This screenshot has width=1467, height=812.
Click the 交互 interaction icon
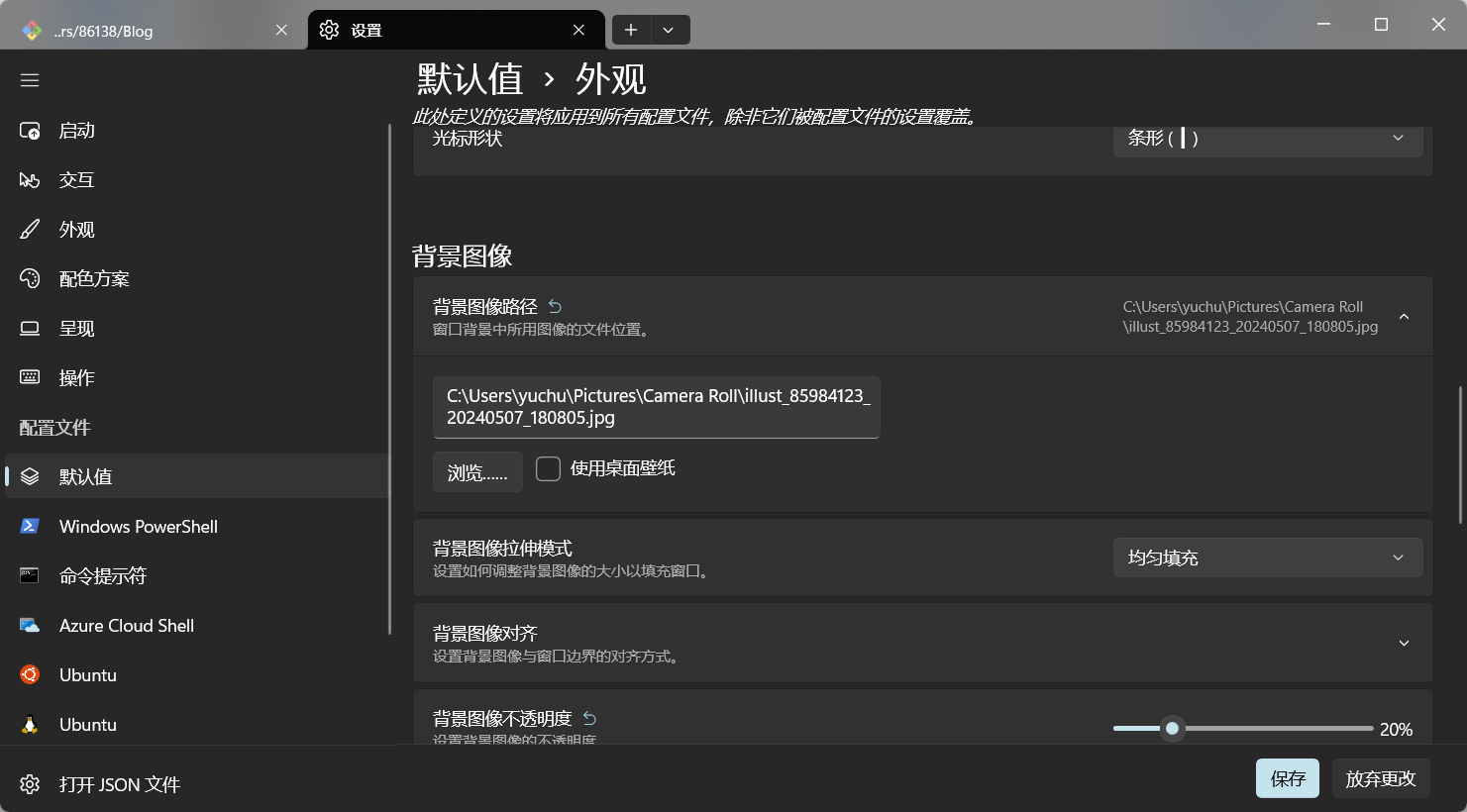pos(30,180)
